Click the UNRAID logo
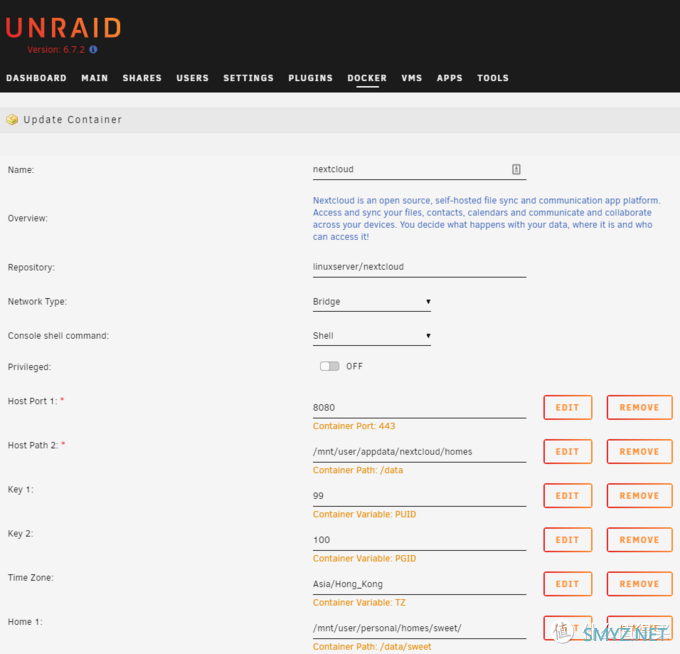The height and width of the screenshot is (654, 680). pyautogui.click(x=63, y=28)
